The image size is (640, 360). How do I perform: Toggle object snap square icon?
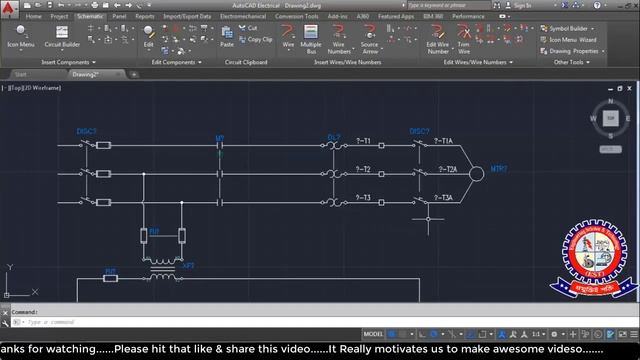(x=482, y=334)
